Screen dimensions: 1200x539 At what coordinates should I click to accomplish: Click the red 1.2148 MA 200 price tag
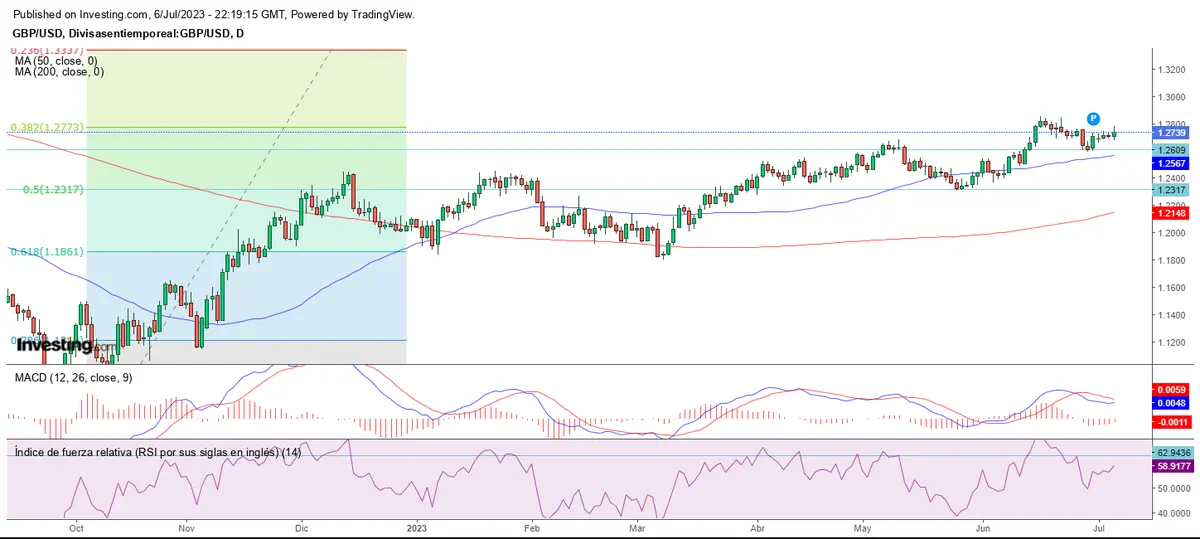pyautogui.click(x=1170, y=212)
